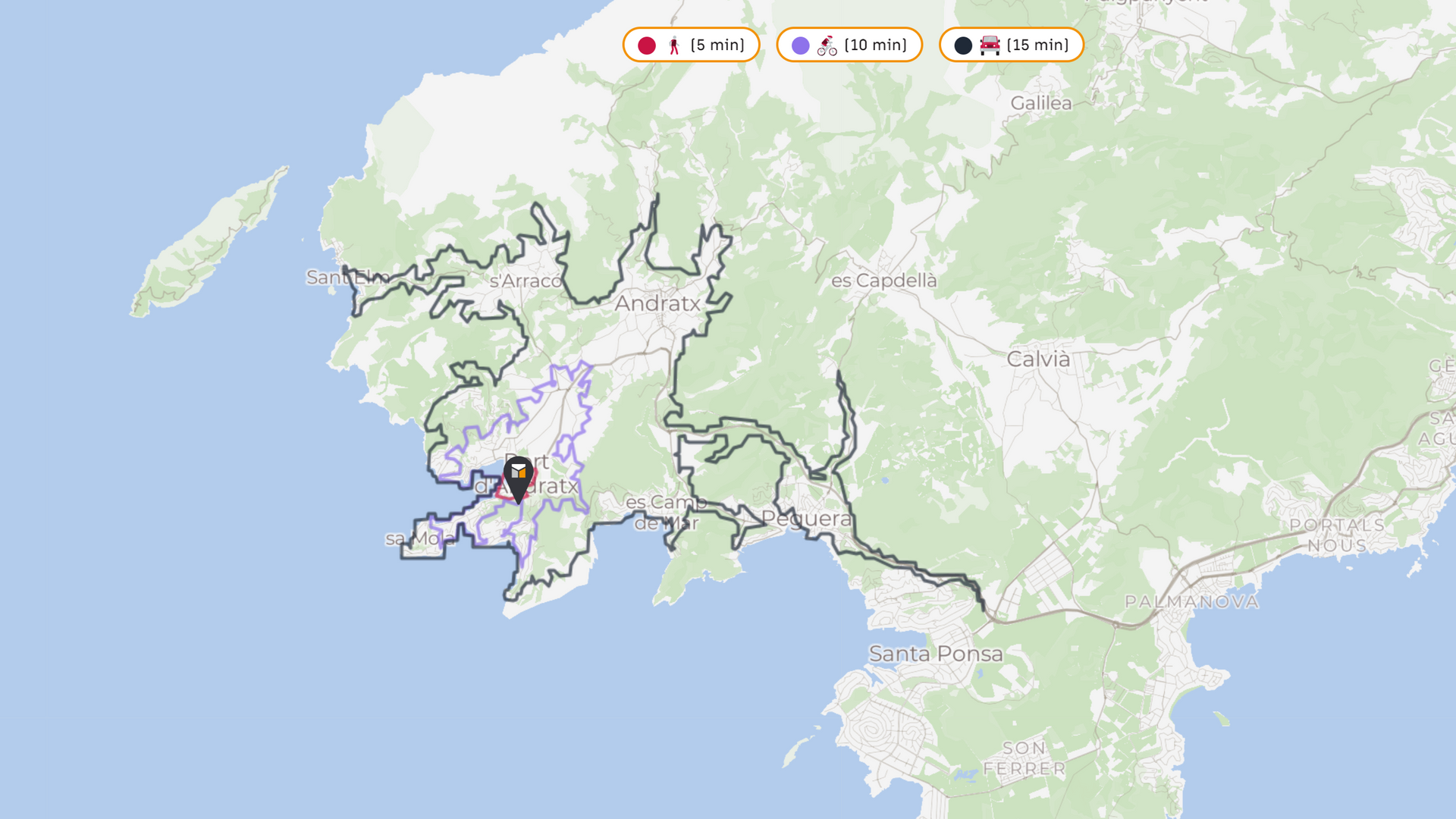Click the red car icon

pyautogui.click(x=990, y=45)
